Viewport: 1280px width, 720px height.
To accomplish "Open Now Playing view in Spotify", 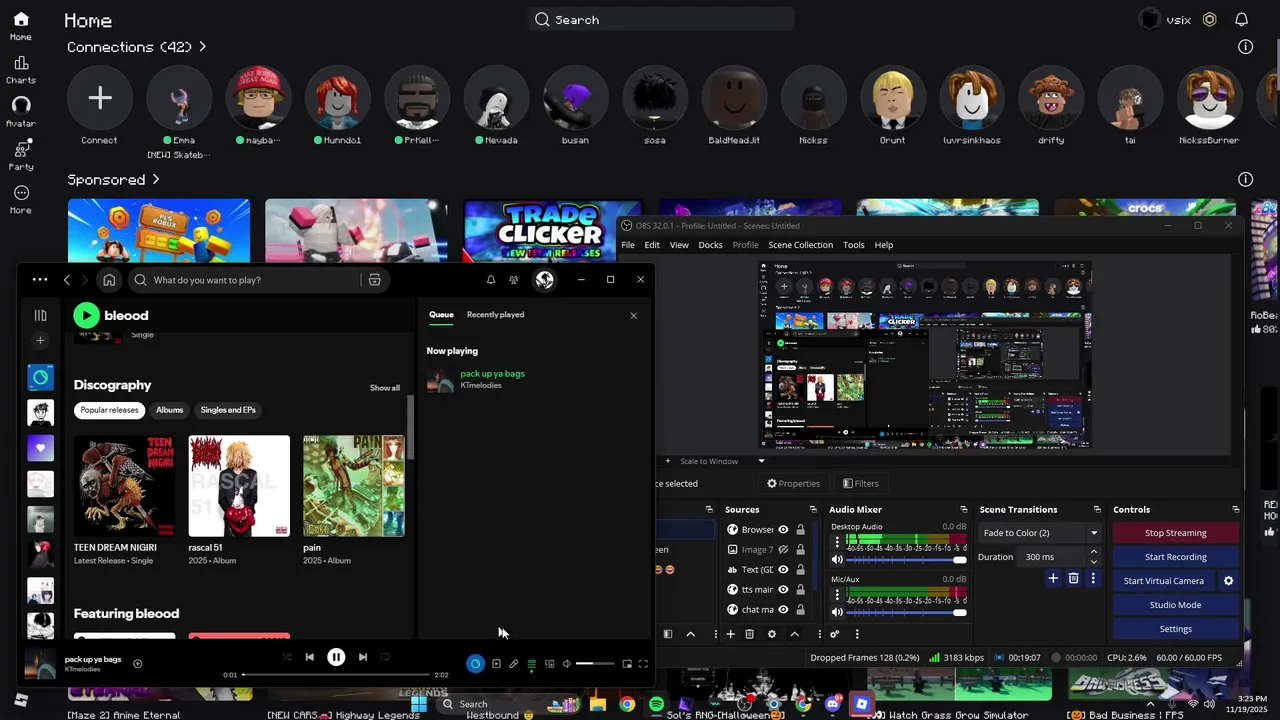I will click(x=496, y=664).
